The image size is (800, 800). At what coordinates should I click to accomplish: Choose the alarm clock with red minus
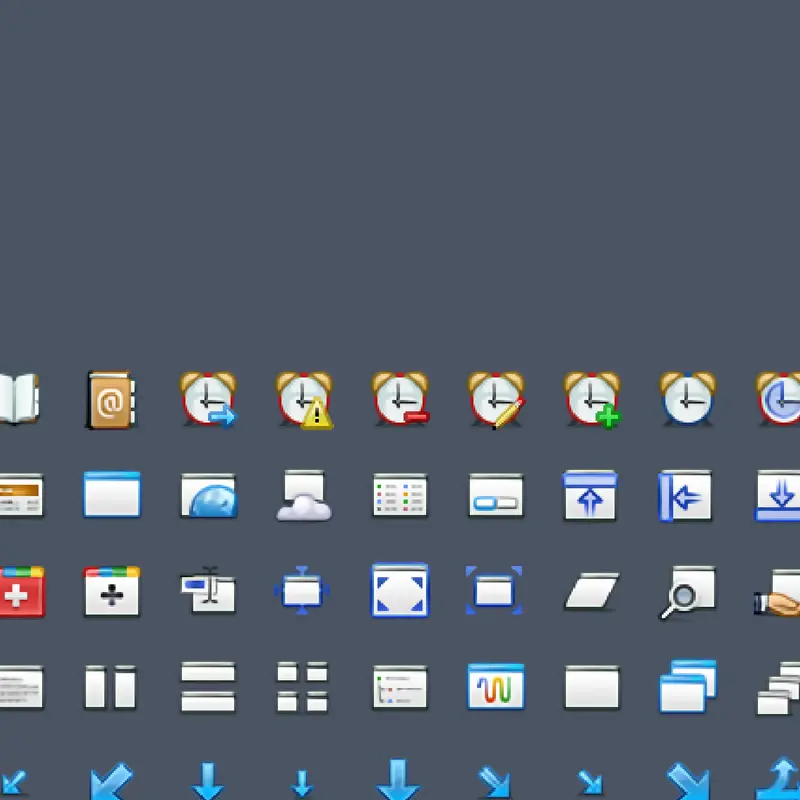point(400,399)
